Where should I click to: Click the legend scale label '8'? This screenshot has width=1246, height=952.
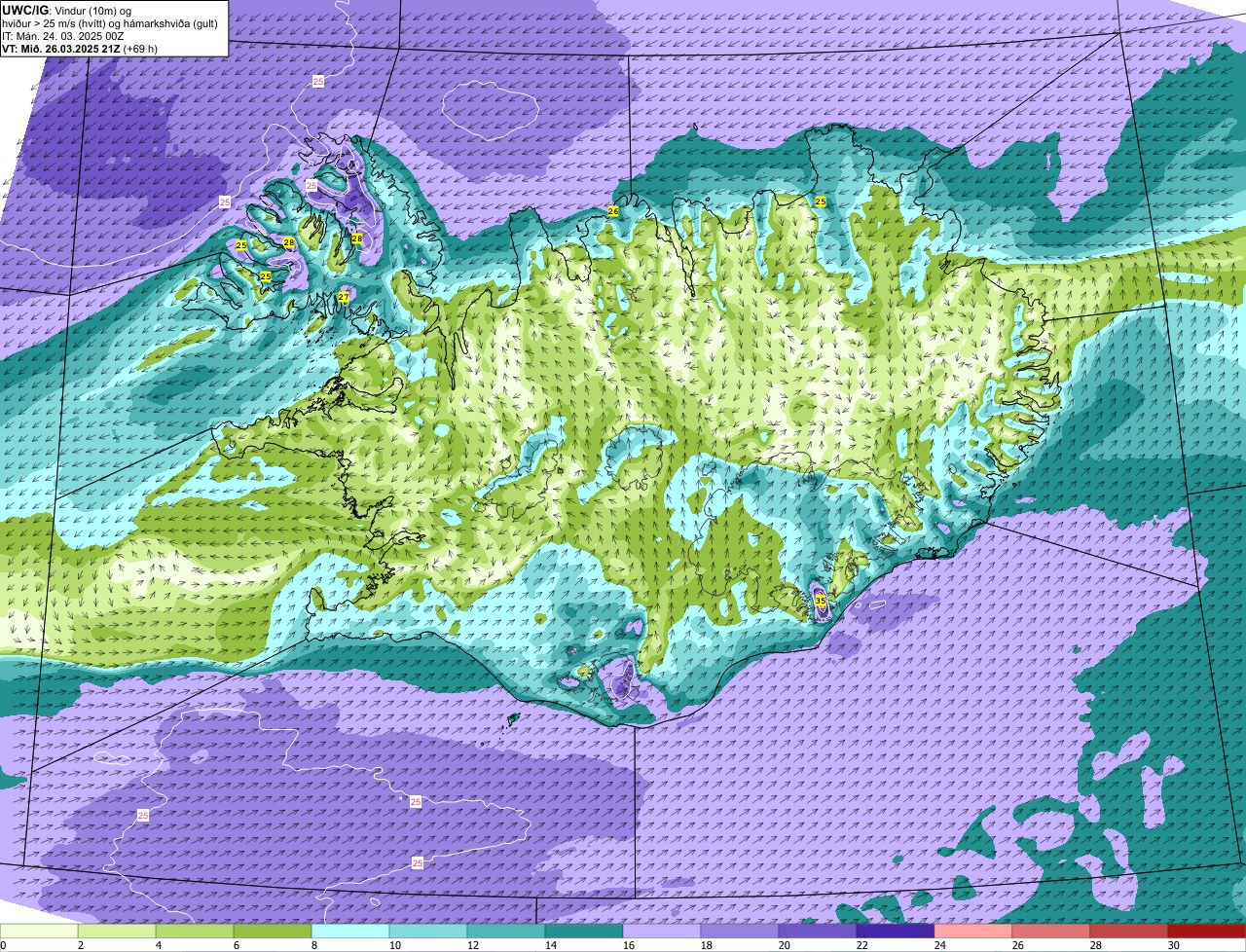pos(313,945)
